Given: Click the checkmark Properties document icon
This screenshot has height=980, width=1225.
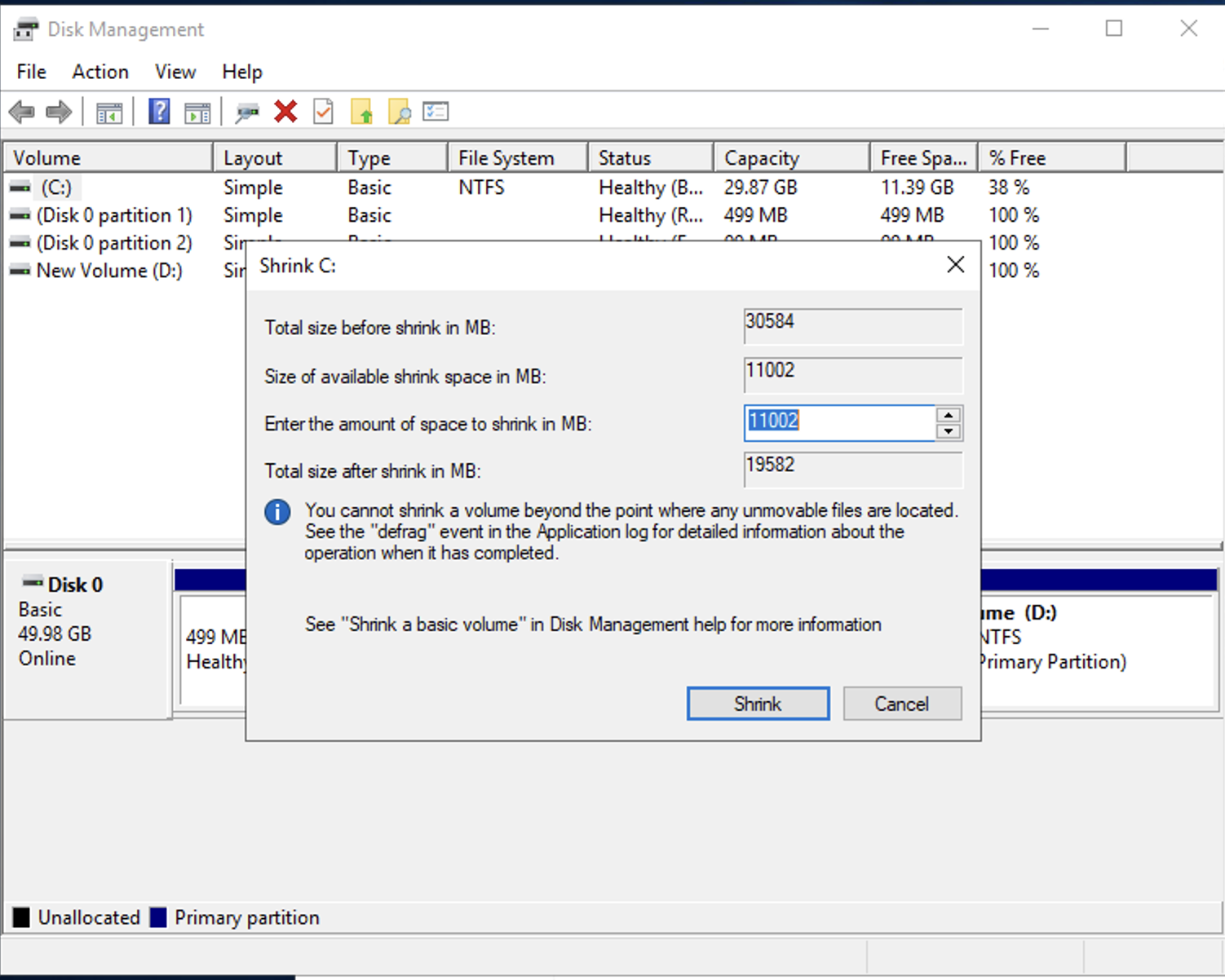Looking at the screenshot, I should [x=324, y=111].
